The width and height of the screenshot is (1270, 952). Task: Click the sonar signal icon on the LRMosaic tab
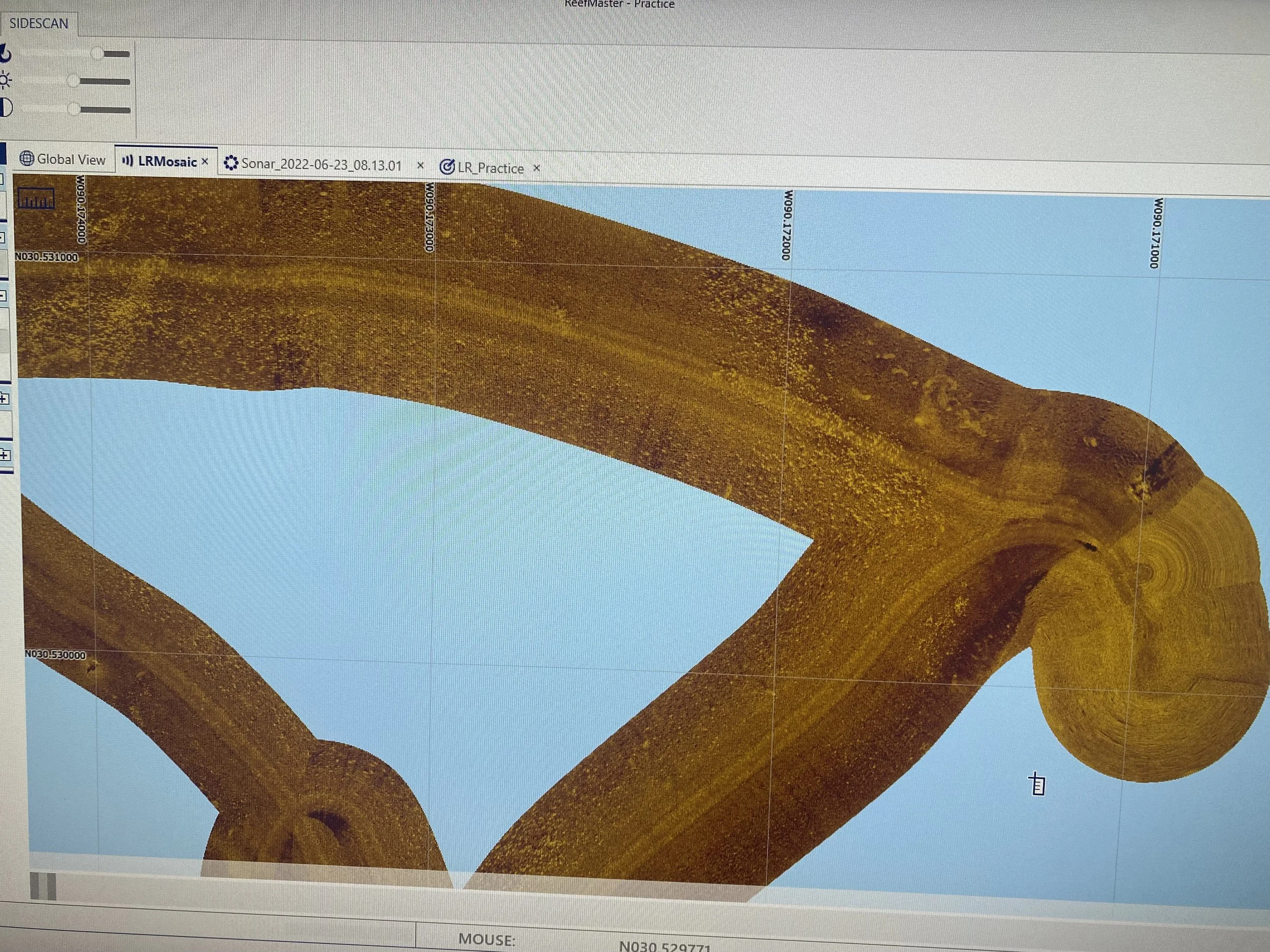click(129, 162)
